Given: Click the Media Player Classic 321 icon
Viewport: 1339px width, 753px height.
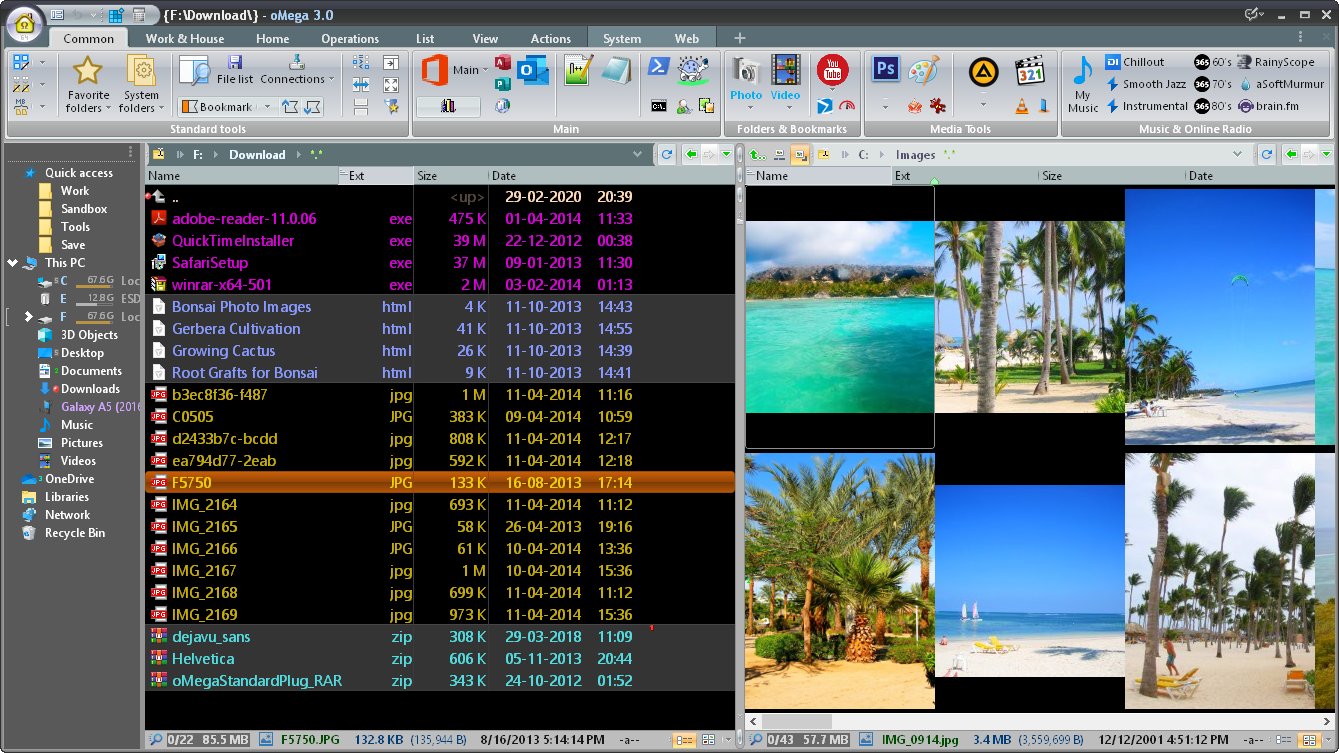Looking at the screenshot, I should click(1030, 70).
